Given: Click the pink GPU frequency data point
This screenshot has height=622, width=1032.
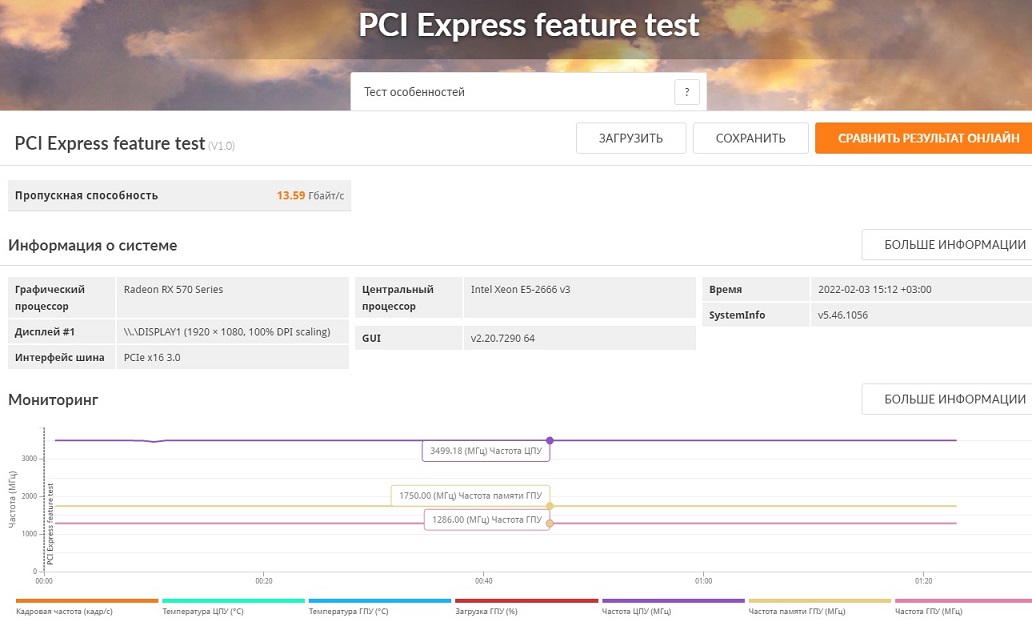Looking at the screenshot, I should tap(549, 523).
